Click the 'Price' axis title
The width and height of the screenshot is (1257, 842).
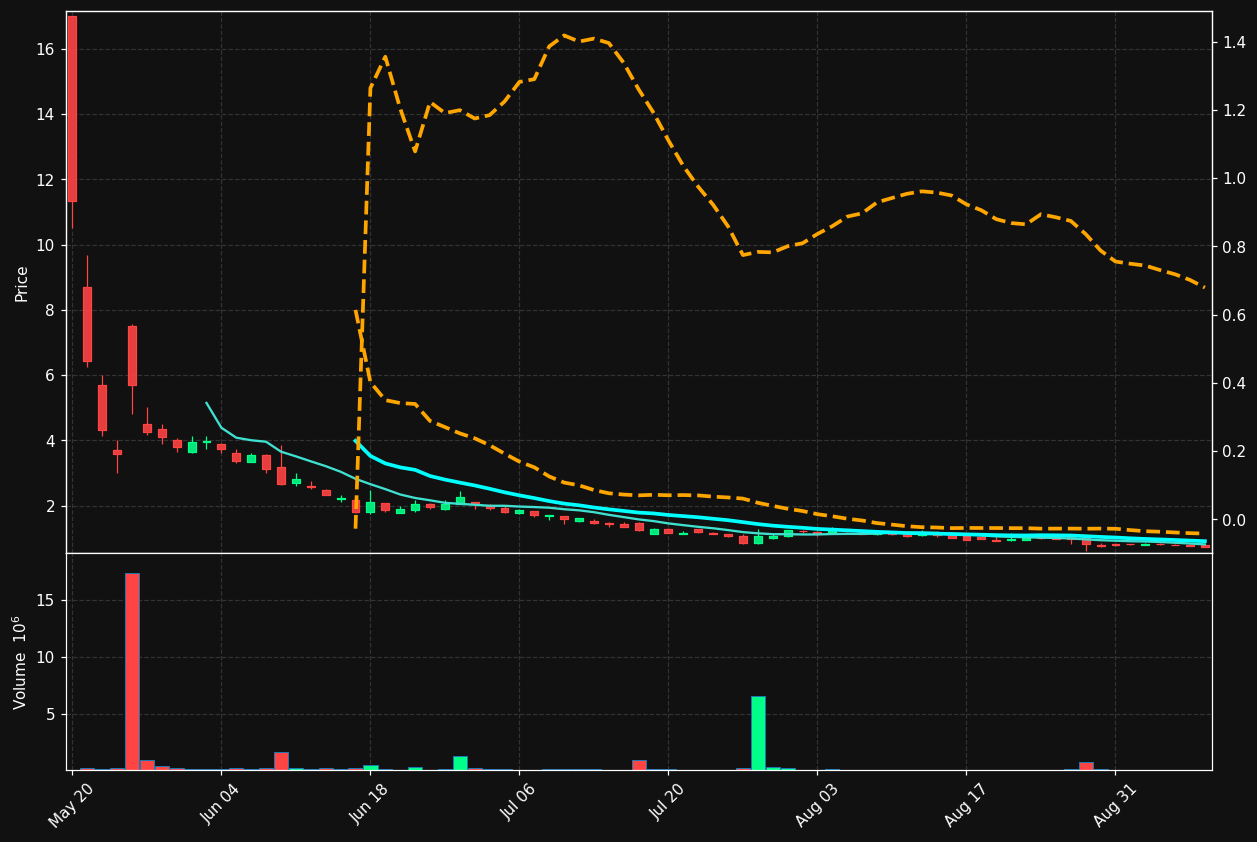(x=22, y=283)
